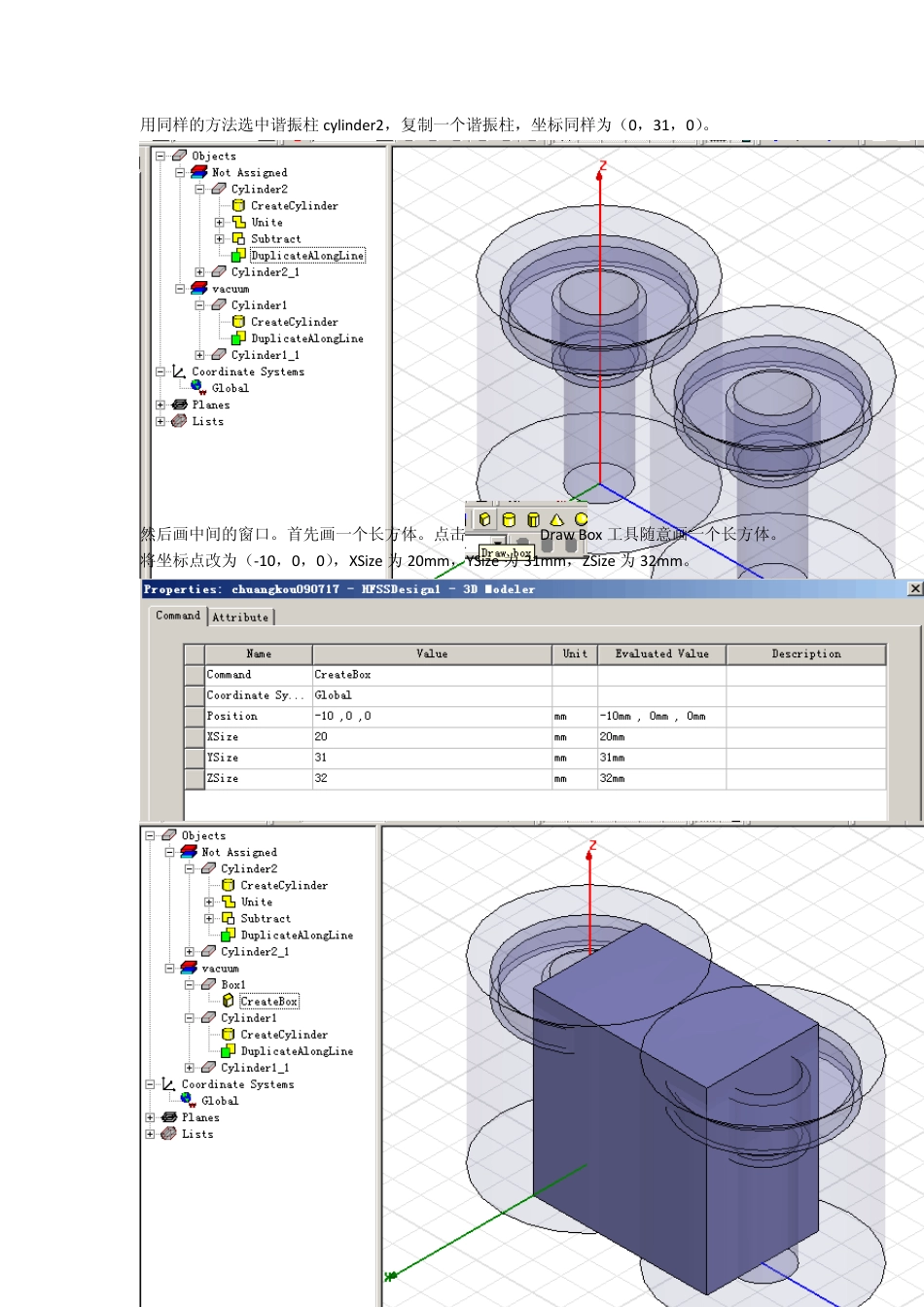Select the Draw Sphere tool icon
Image resolution: width=924 pixels, height=1307 pixels.
point(581,519)
